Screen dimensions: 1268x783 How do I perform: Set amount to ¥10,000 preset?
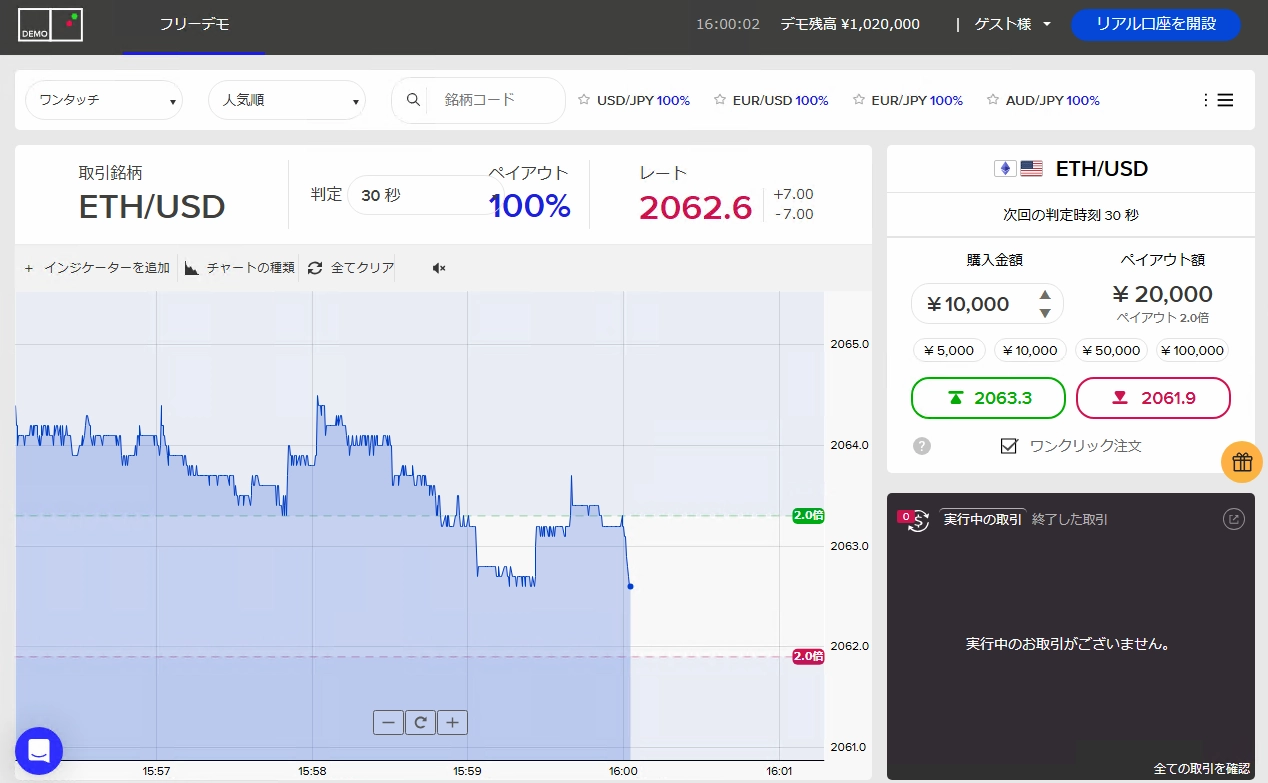[1031, 350]
